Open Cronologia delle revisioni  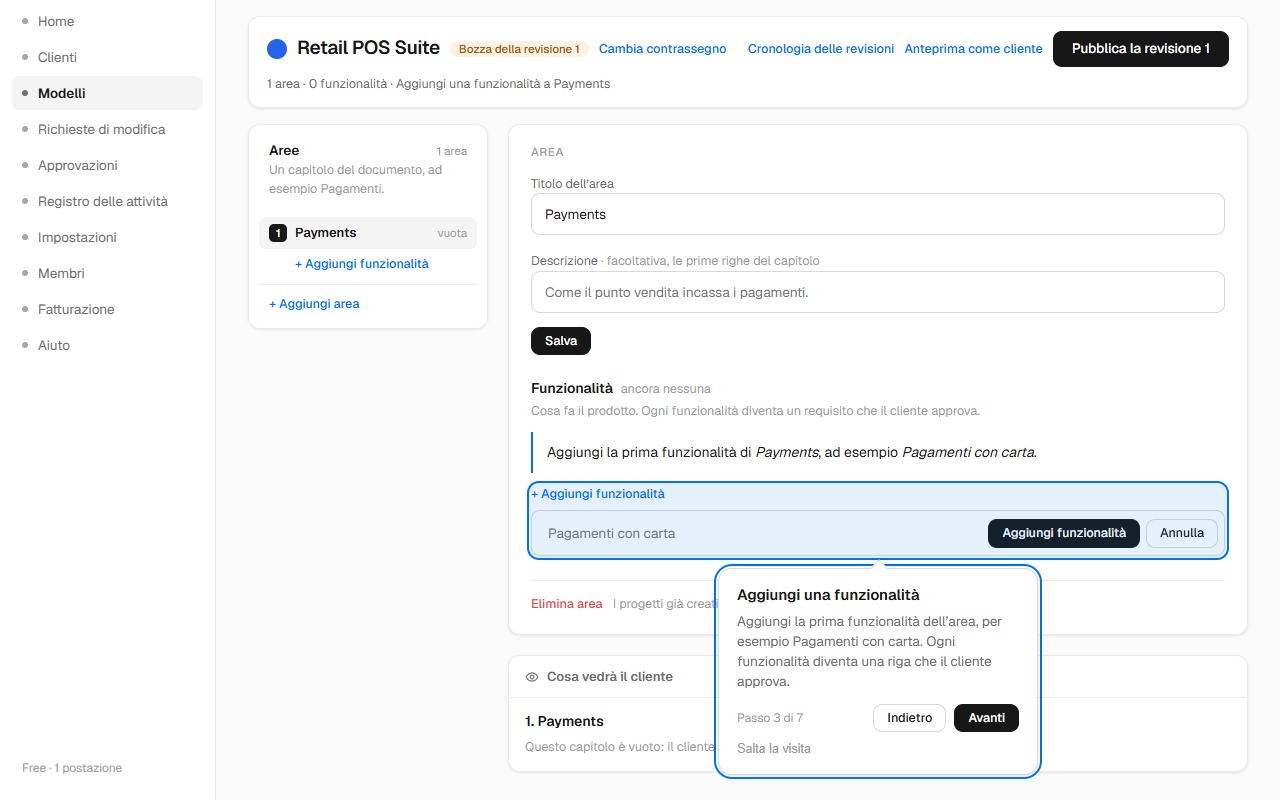click(x=821, y=49)
